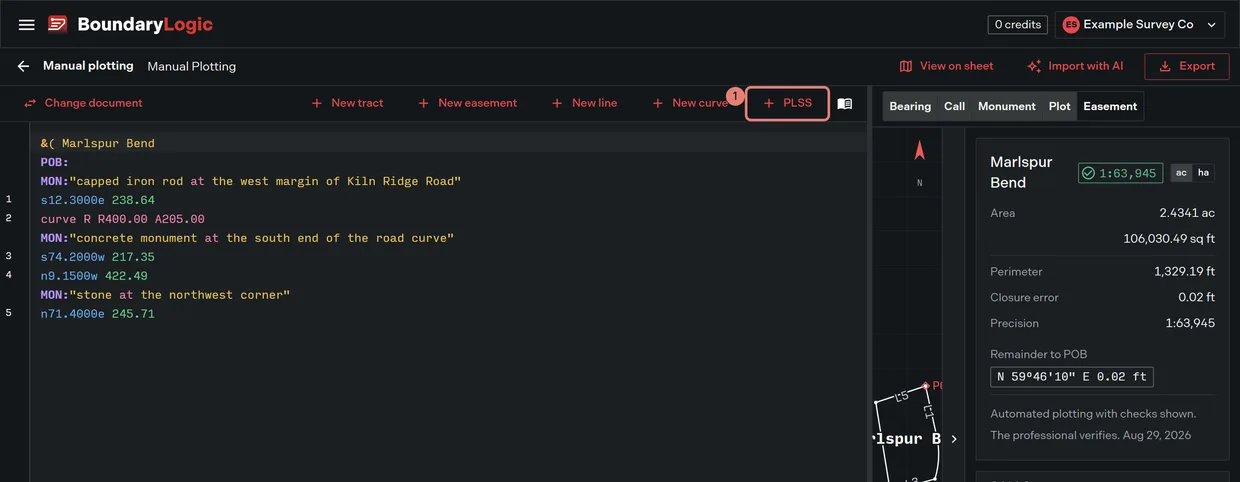Switch to the Bearing tab
The image size is (1240, 482).
[910, 106]
